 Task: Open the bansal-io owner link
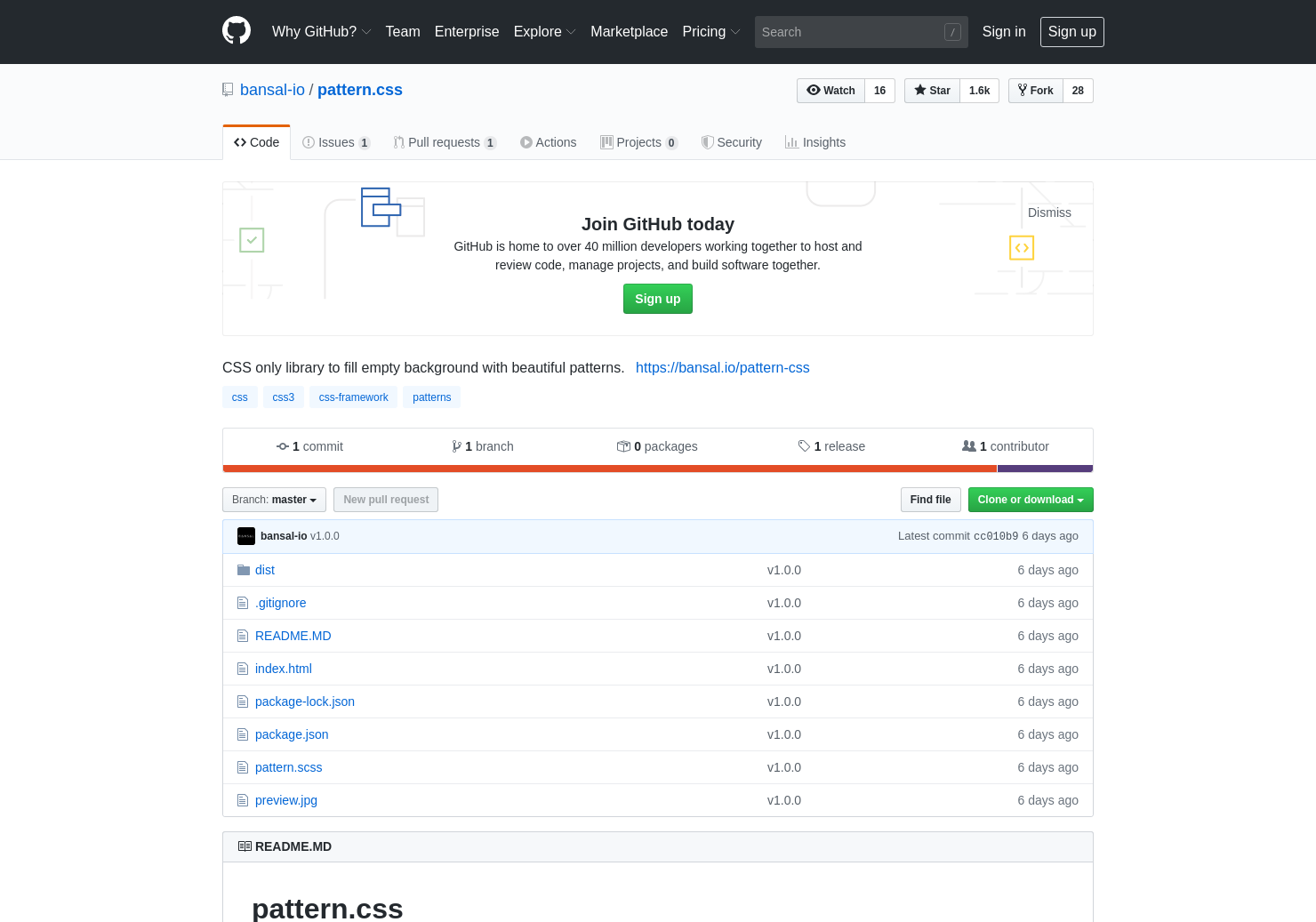click(272, 90)
